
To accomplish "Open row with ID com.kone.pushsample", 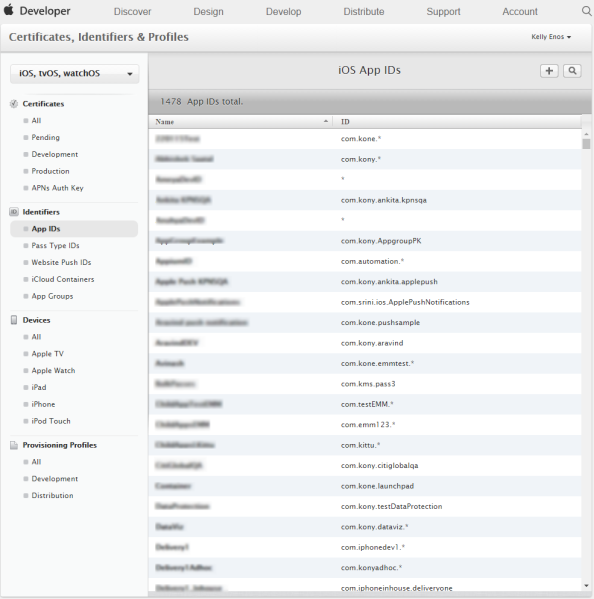I will pyautogui.click(x=365, y=323).
